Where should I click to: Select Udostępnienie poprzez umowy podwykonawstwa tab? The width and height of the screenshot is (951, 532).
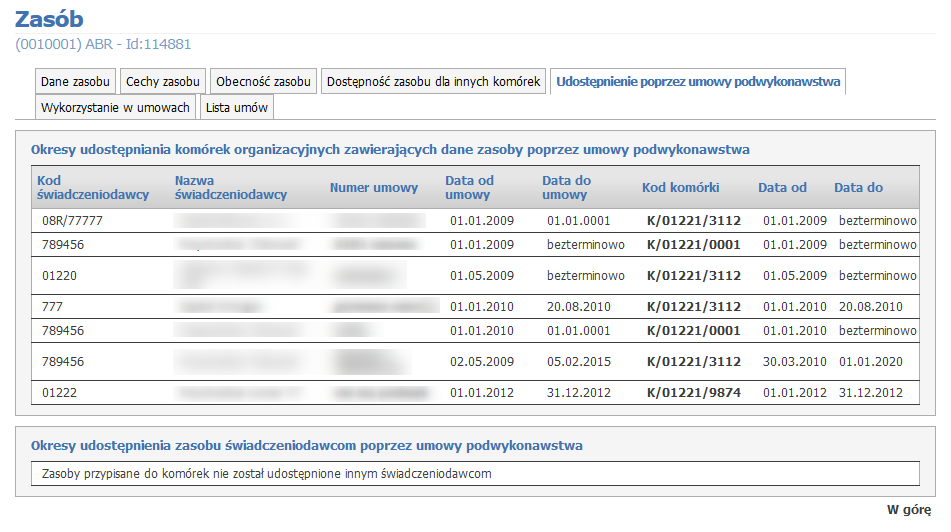point(697,81)
